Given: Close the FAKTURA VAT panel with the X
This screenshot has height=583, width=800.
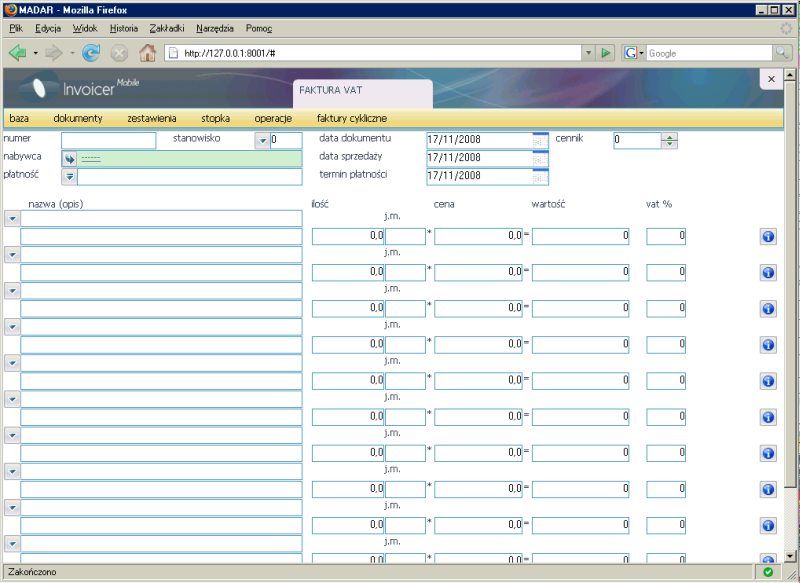Looking at the screenshot, I should (771, 79).
